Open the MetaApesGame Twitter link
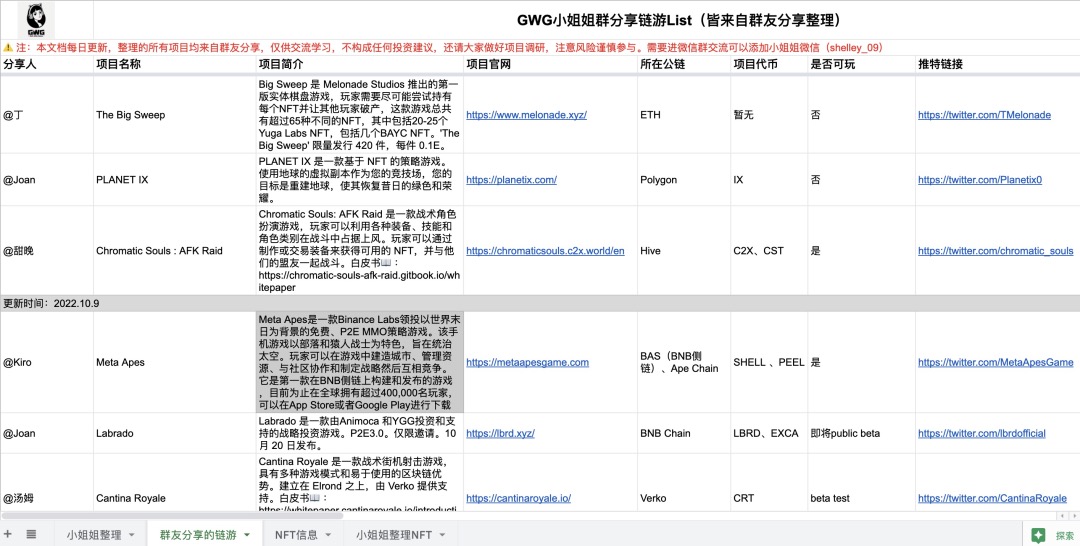Image resolution: width=1080 pixels, height=546 pixels. click(x=995, y=362)
